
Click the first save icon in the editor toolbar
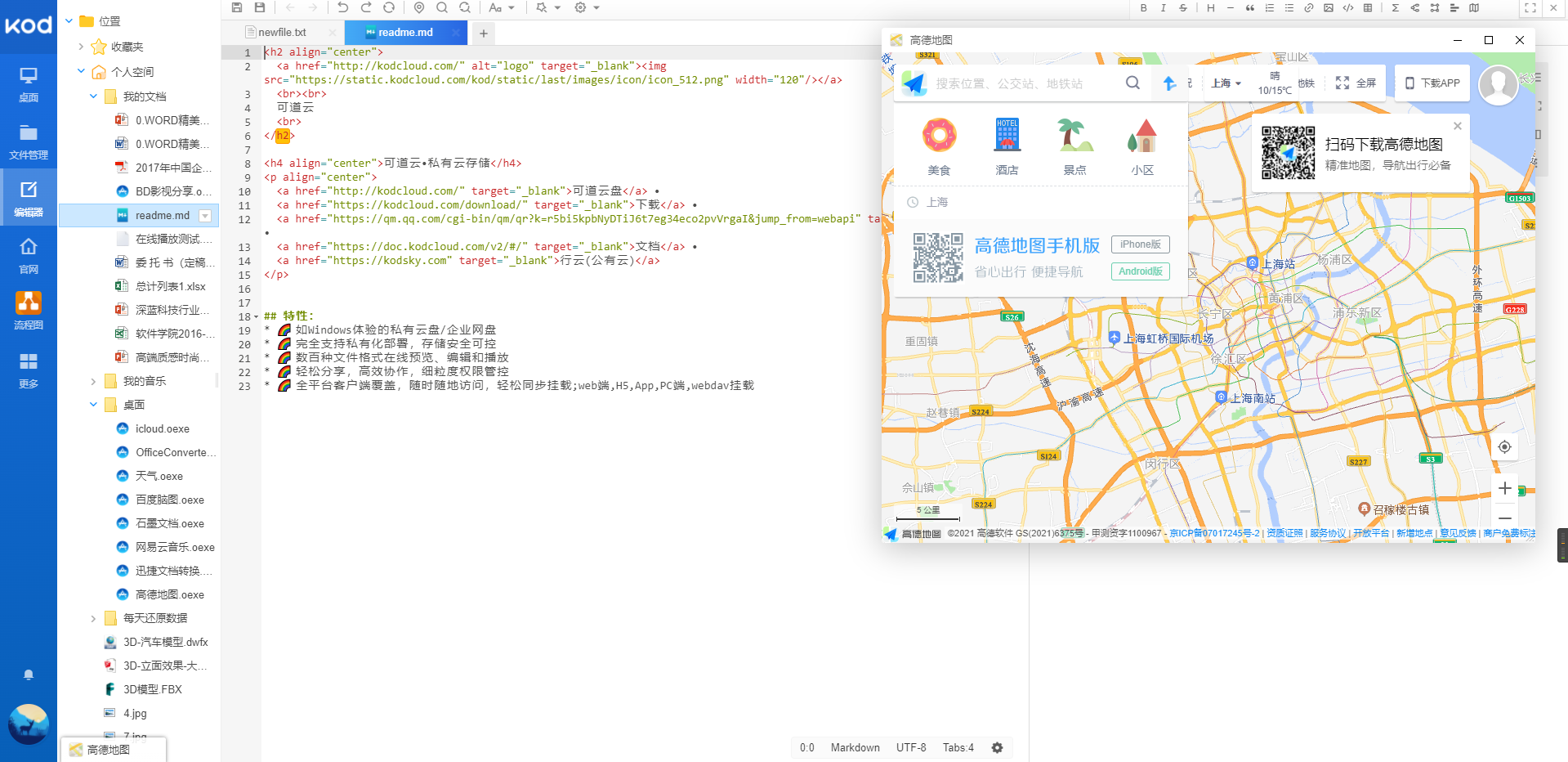click(237, 7)
